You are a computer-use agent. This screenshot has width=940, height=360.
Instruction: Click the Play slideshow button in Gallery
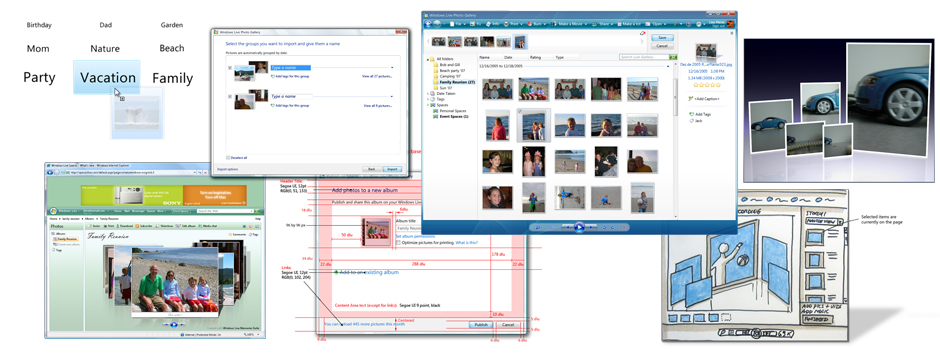pos(579,227)
